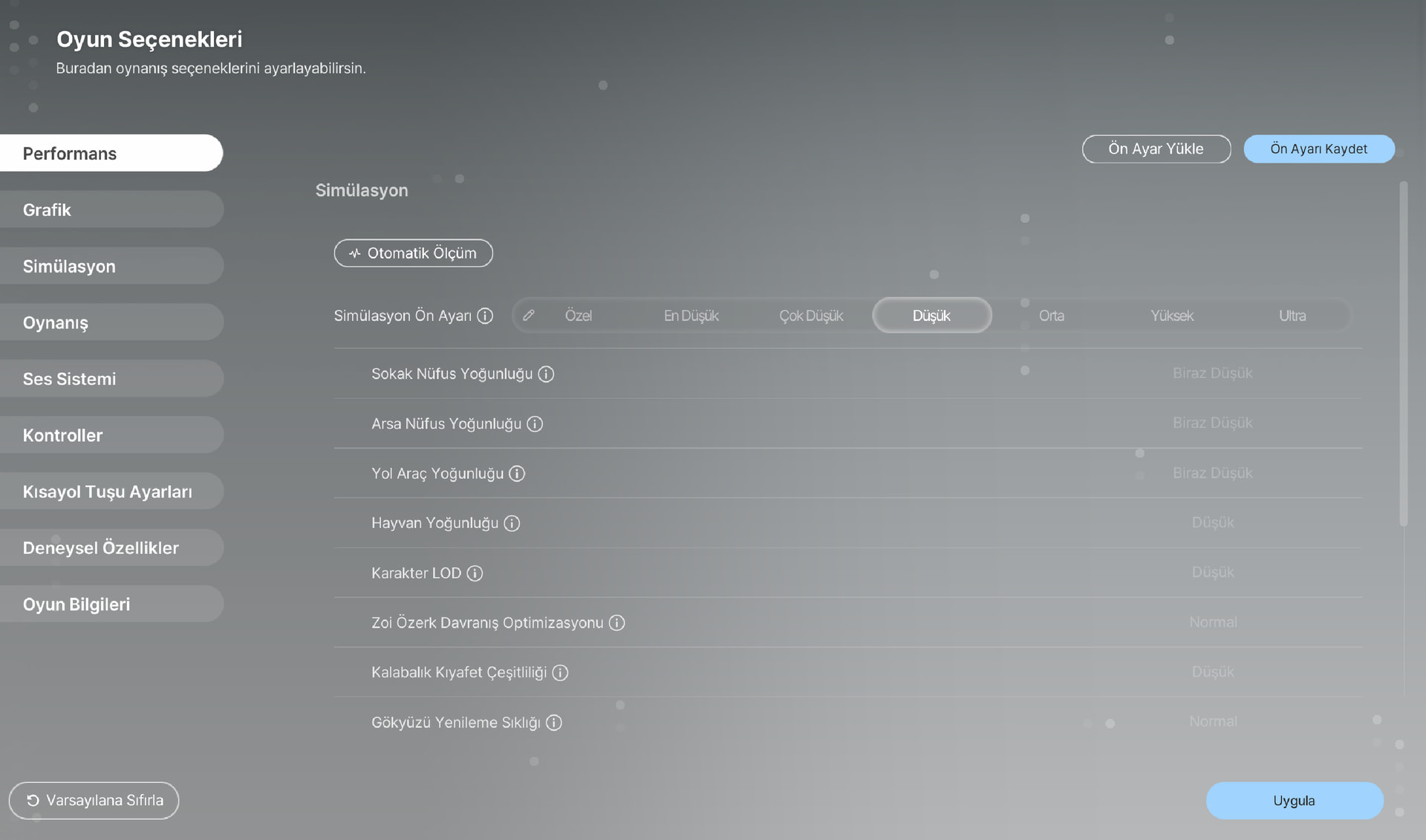Image resolution: width=1426 pixels, height=840 pixels.
Task: Click the Ön Ayarı Kaydet button
Action: 1319,149
